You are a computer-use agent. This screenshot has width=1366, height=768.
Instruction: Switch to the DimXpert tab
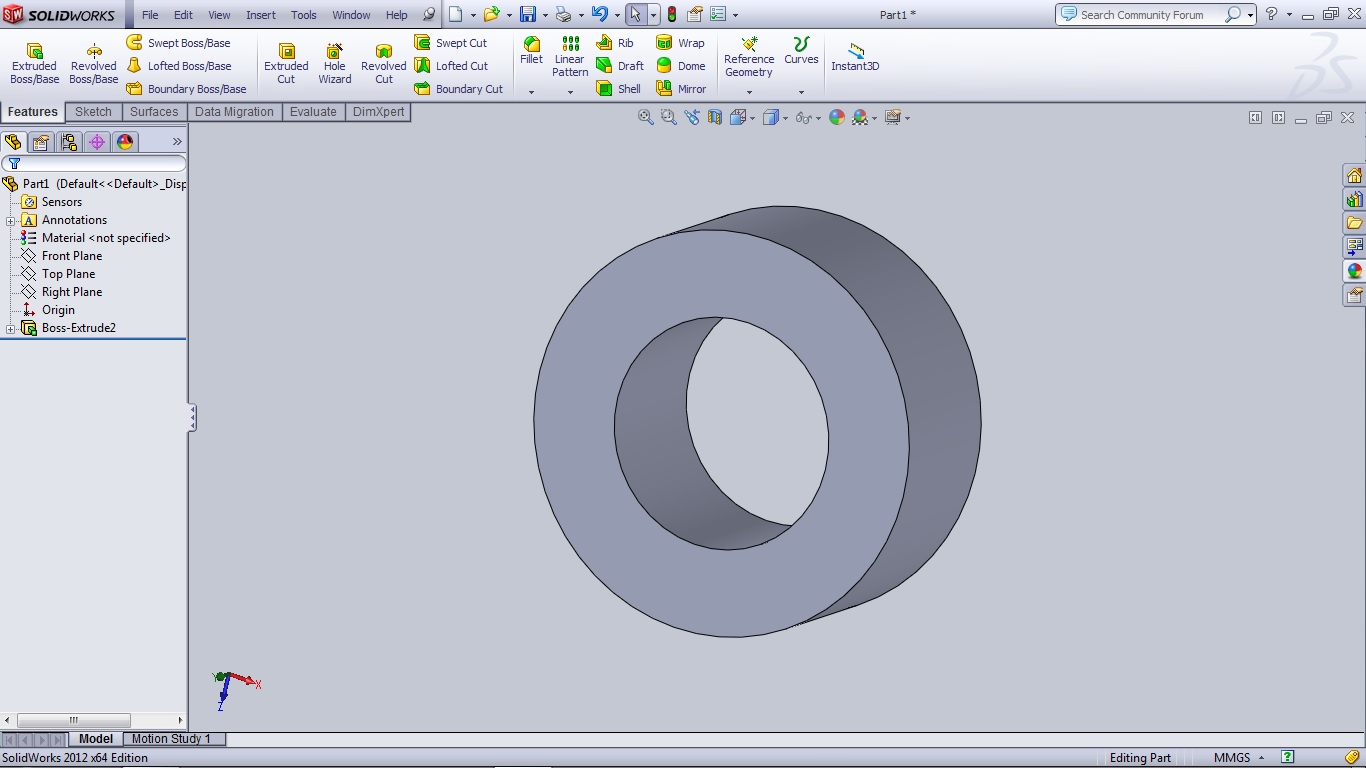pyautogui.click(x=379, y=112)
